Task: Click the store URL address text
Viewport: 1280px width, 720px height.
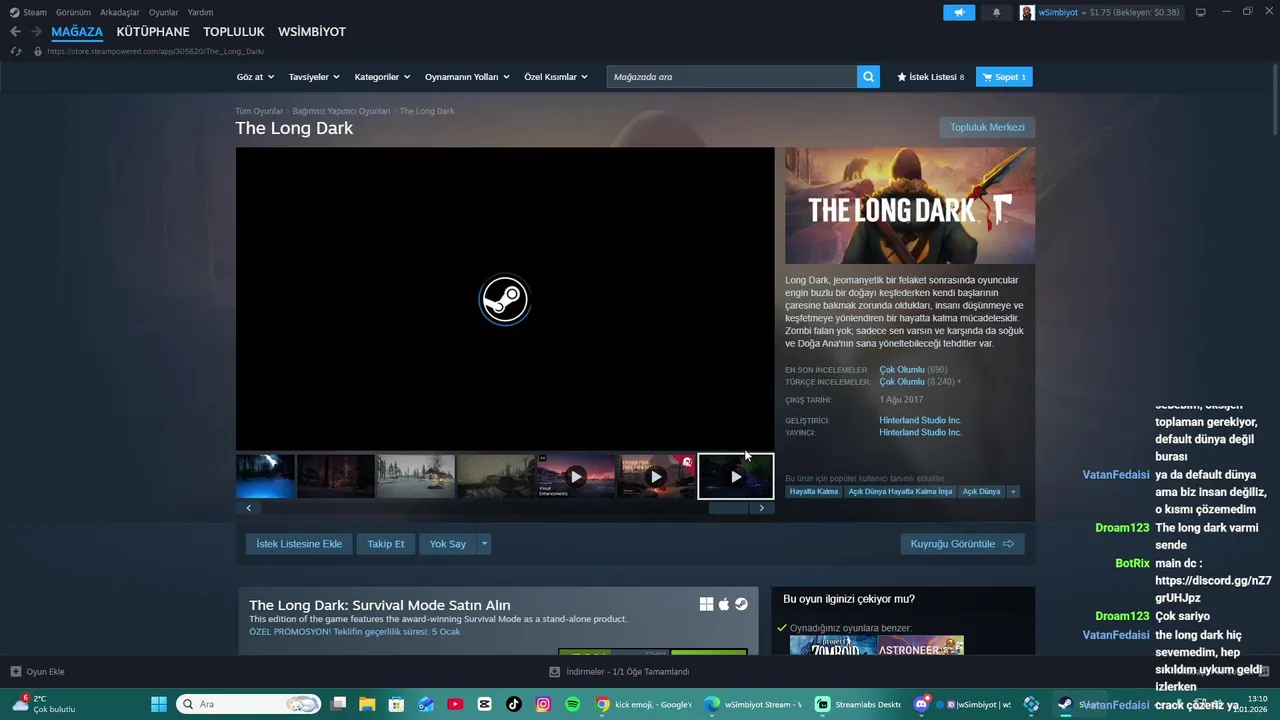Action: pos(156,51)
